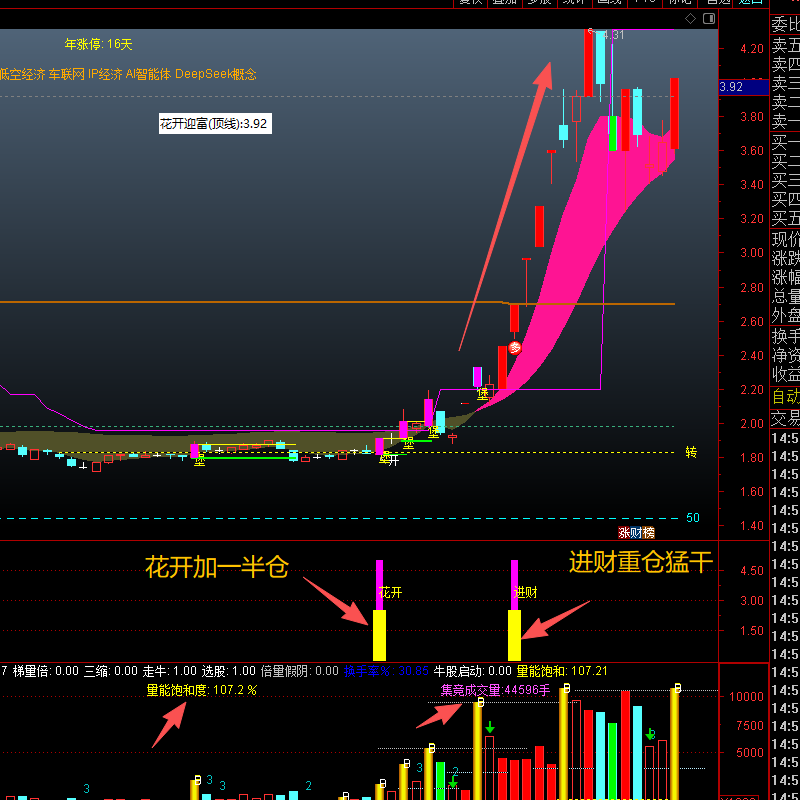Viewport: 800px width, 800px height.
Task: Open the 低空经济 concept tag
Action: (x=22, y=74)
